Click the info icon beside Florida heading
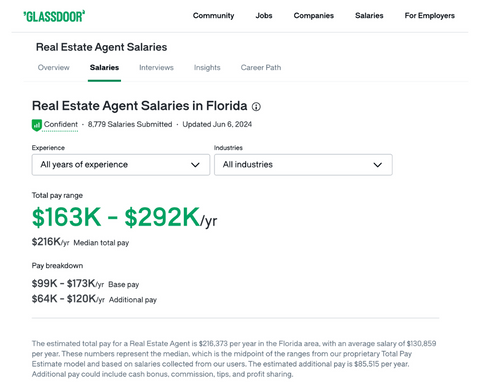Viewport: 480px width, 384px height. [x=256, y=107]
